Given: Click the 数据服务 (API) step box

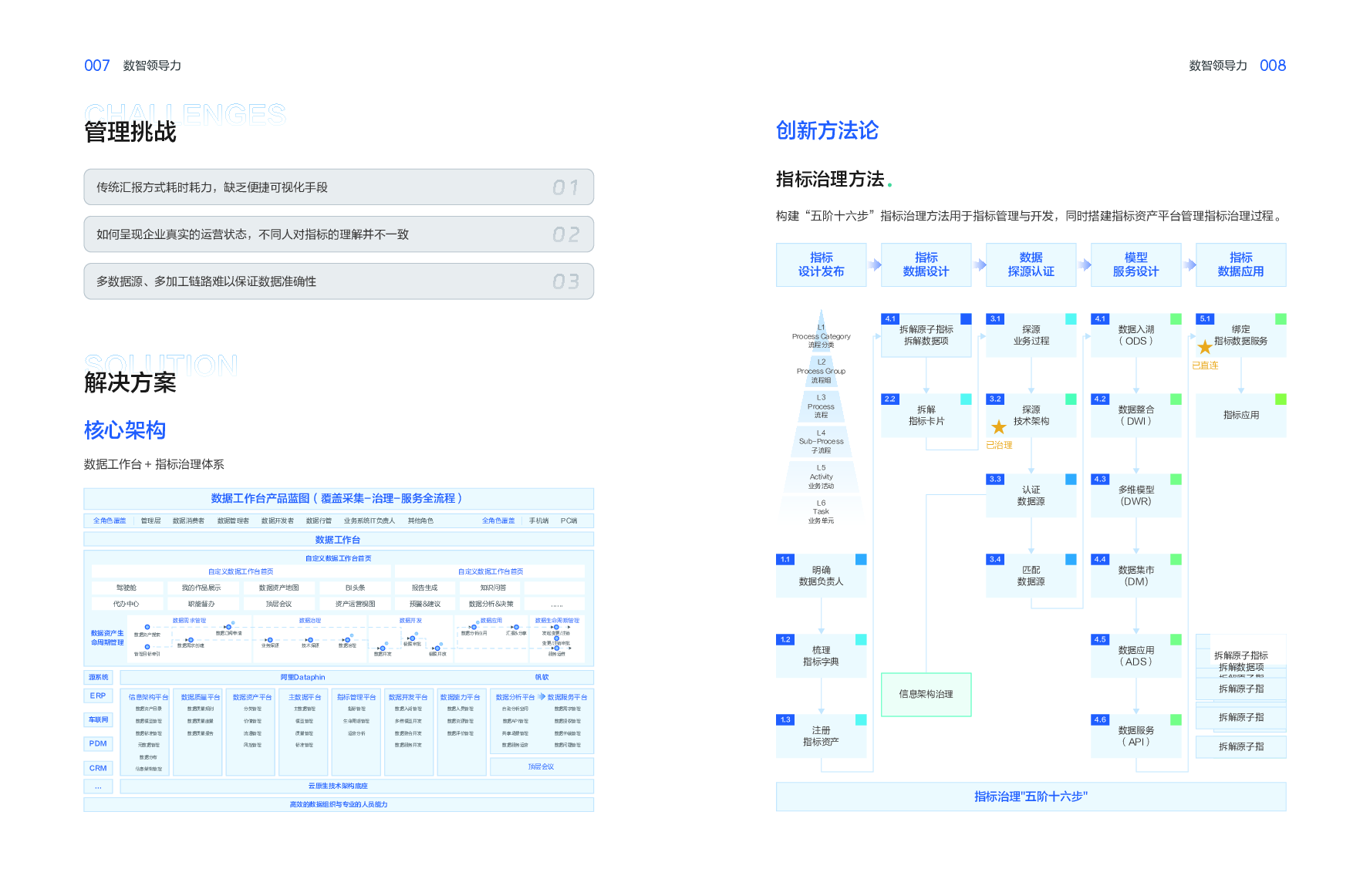Looking at the screenshot, I should pyautogui.click(x=1136, y=736).
